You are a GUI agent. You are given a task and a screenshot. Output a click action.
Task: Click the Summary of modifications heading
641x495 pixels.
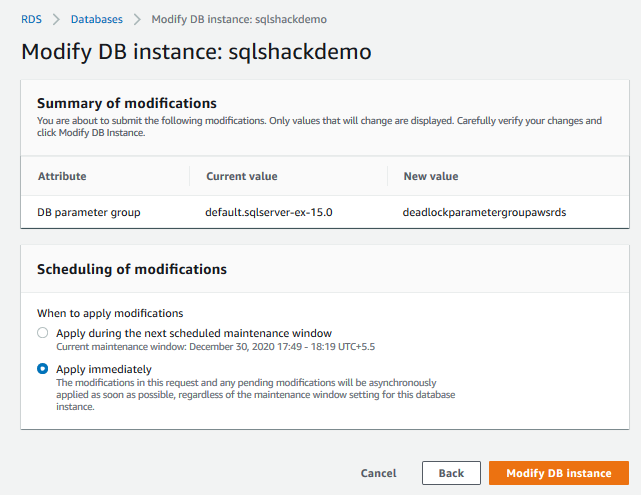coord(126,103)
